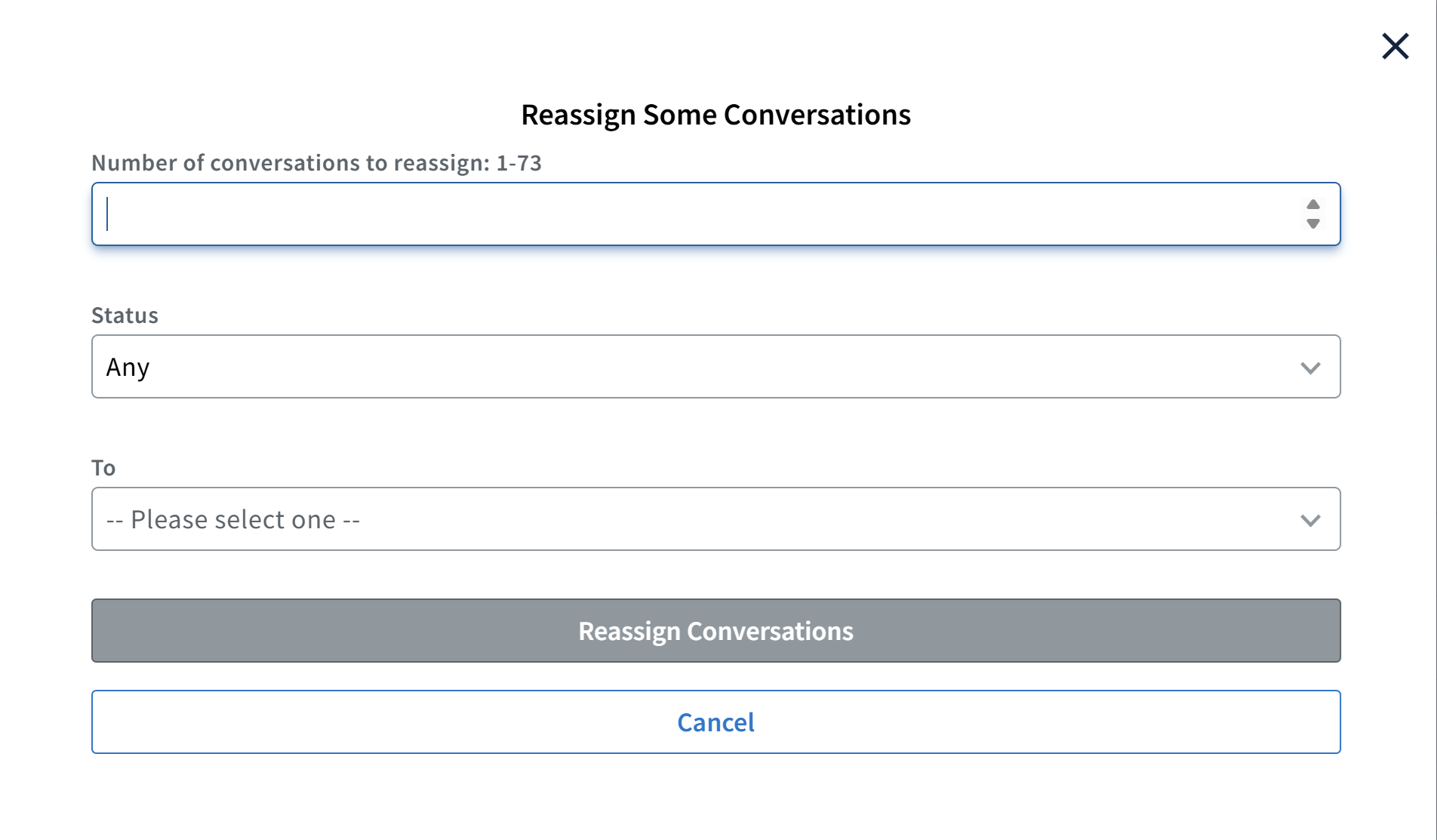Close the Reassign Some Conversations dialog
Screen dimensions: 1437x840
tap(1395, 46)
